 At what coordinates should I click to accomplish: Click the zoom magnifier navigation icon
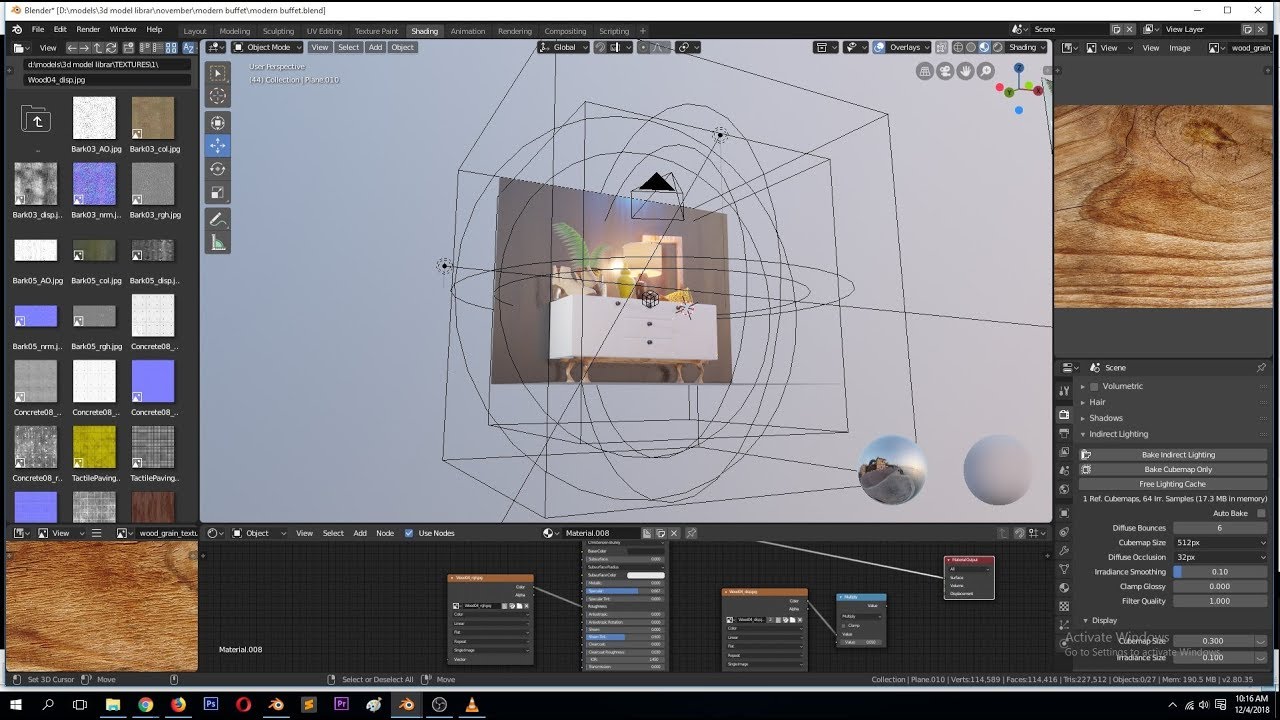coord(986,71)
